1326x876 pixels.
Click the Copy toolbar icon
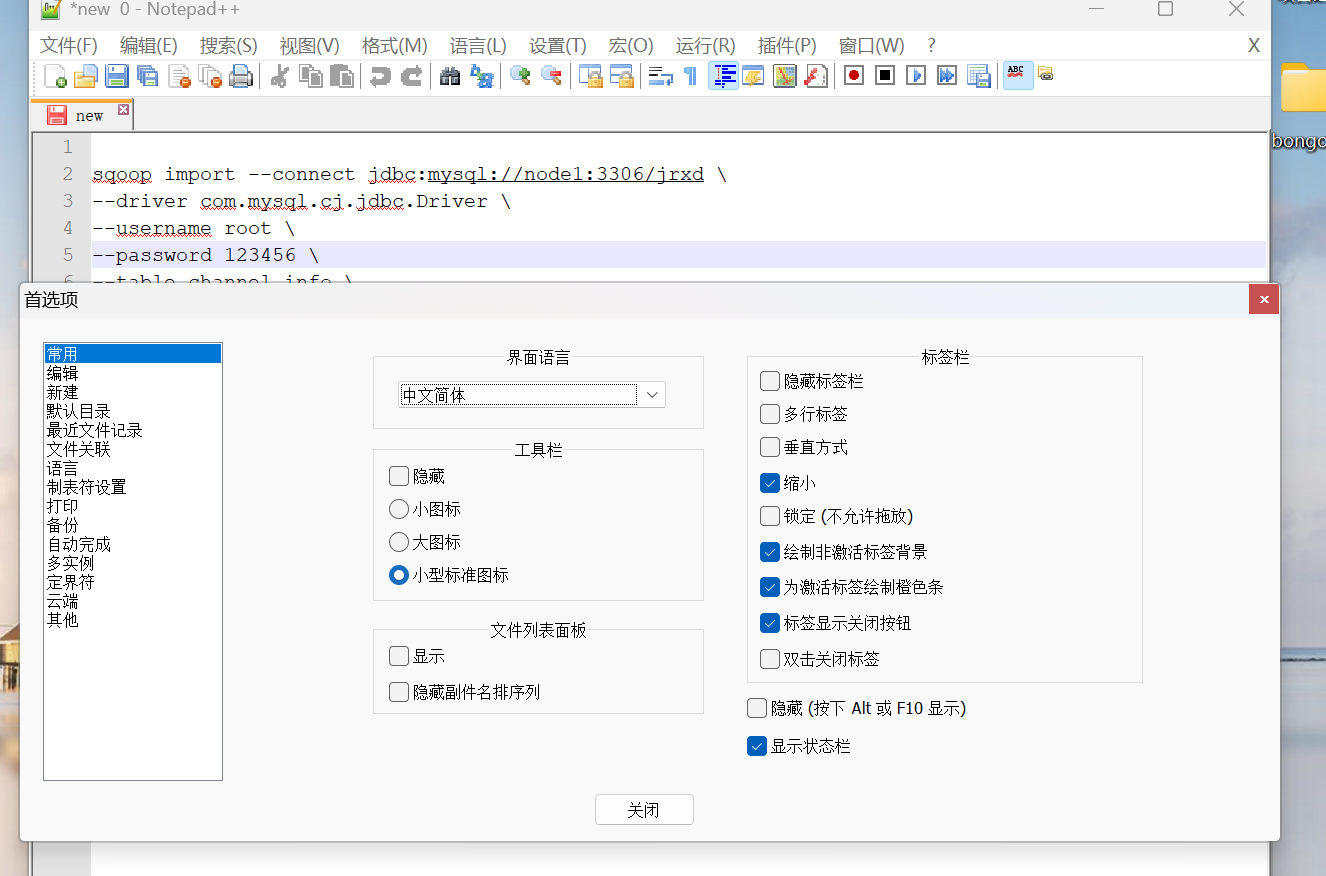pos(311,76)
